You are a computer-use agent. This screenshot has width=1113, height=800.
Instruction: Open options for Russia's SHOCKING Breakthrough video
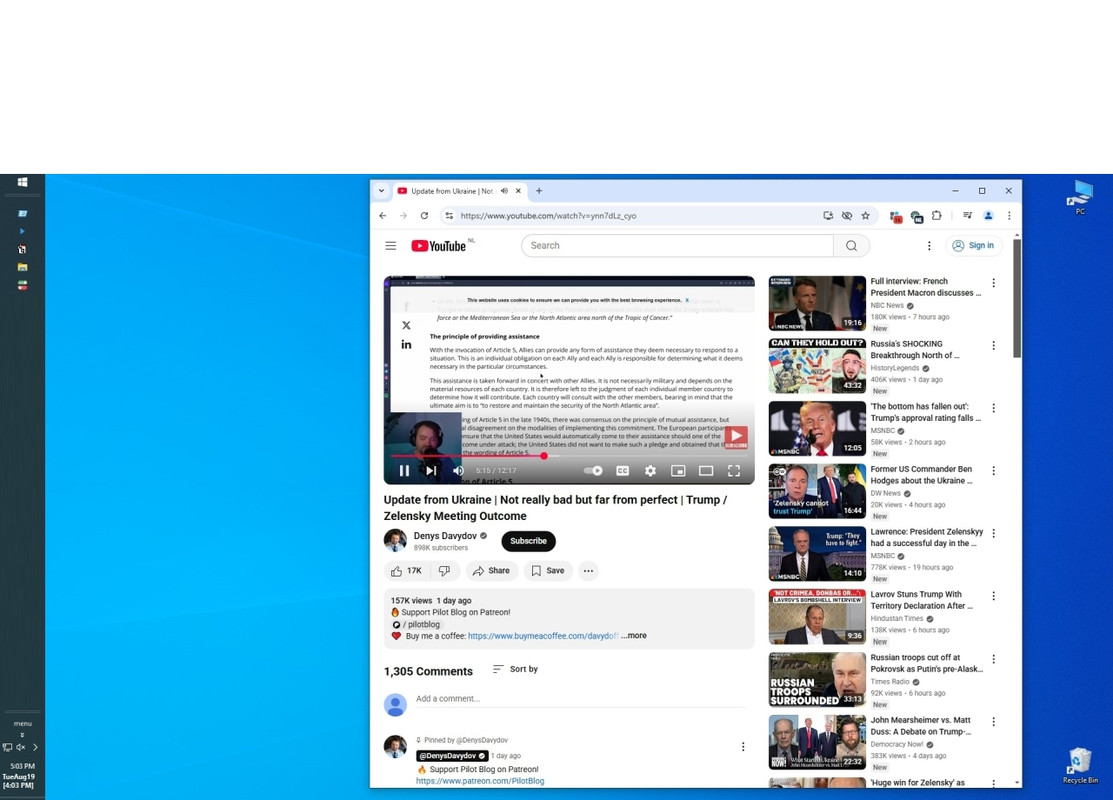click(x=994, y=346)
